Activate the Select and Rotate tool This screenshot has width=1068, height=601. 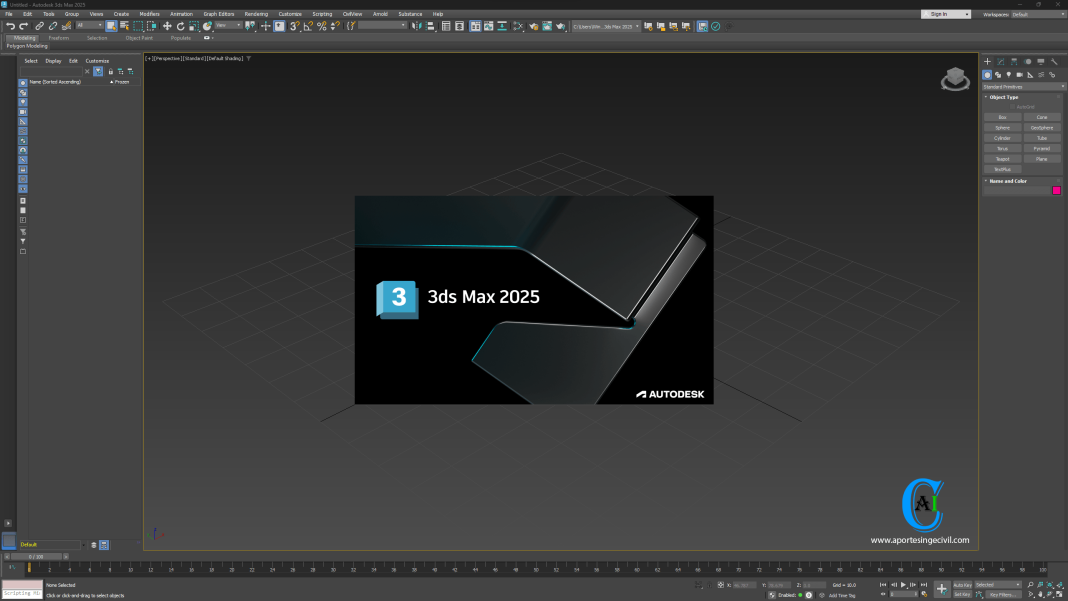pos(180,26)
